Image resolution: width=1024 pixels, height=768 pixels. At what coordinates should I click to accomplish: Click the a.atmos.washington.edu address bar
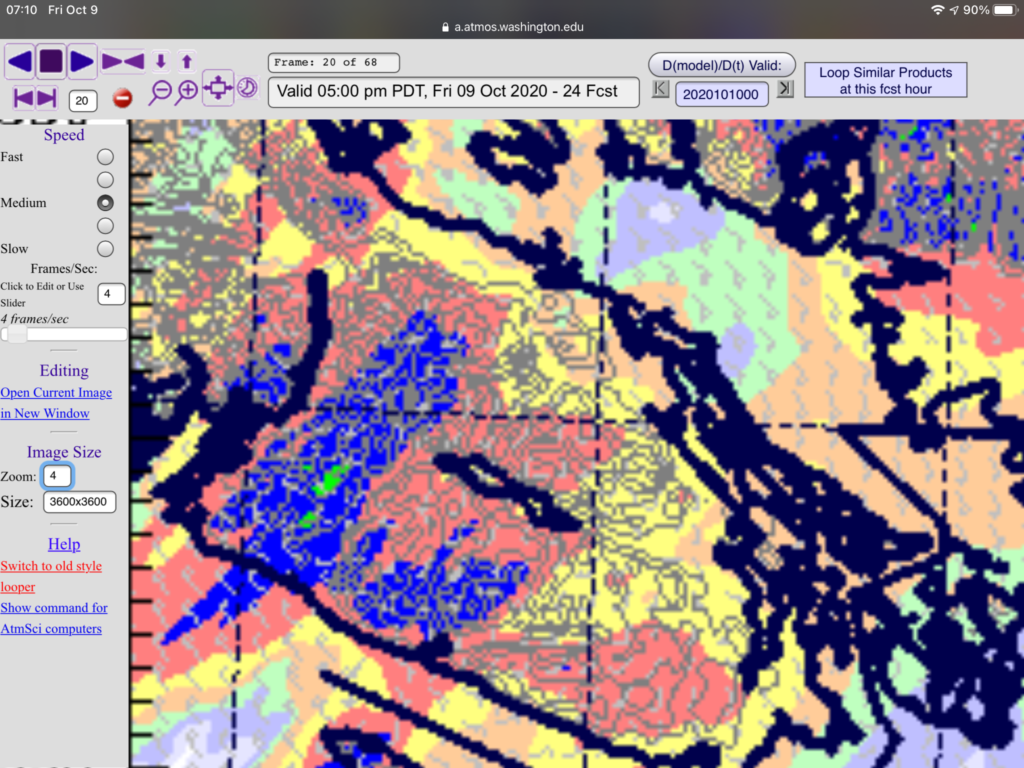point(512,27)
